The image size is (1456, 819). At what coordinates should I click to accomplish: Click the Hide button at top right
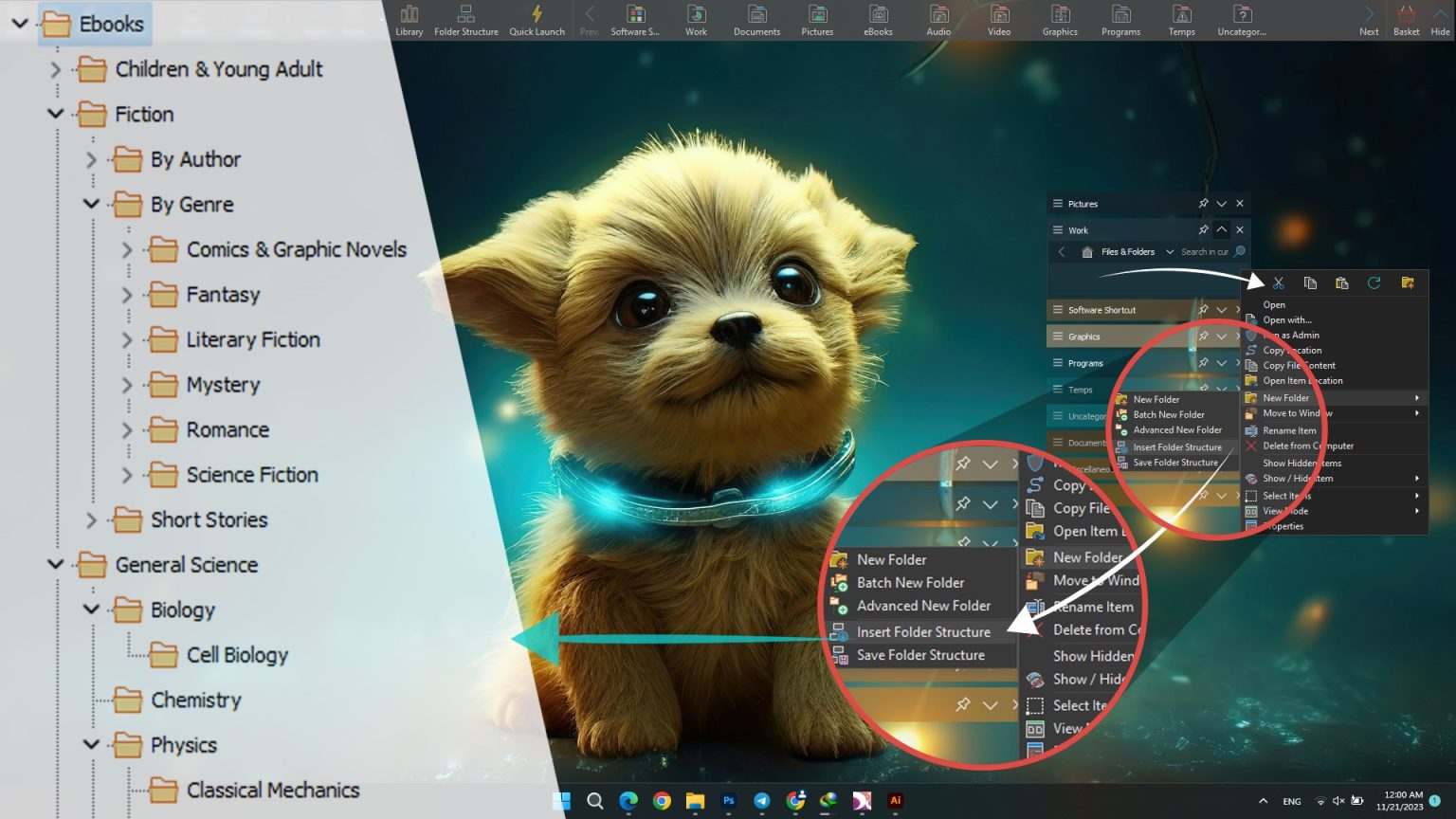[1440, 20]
